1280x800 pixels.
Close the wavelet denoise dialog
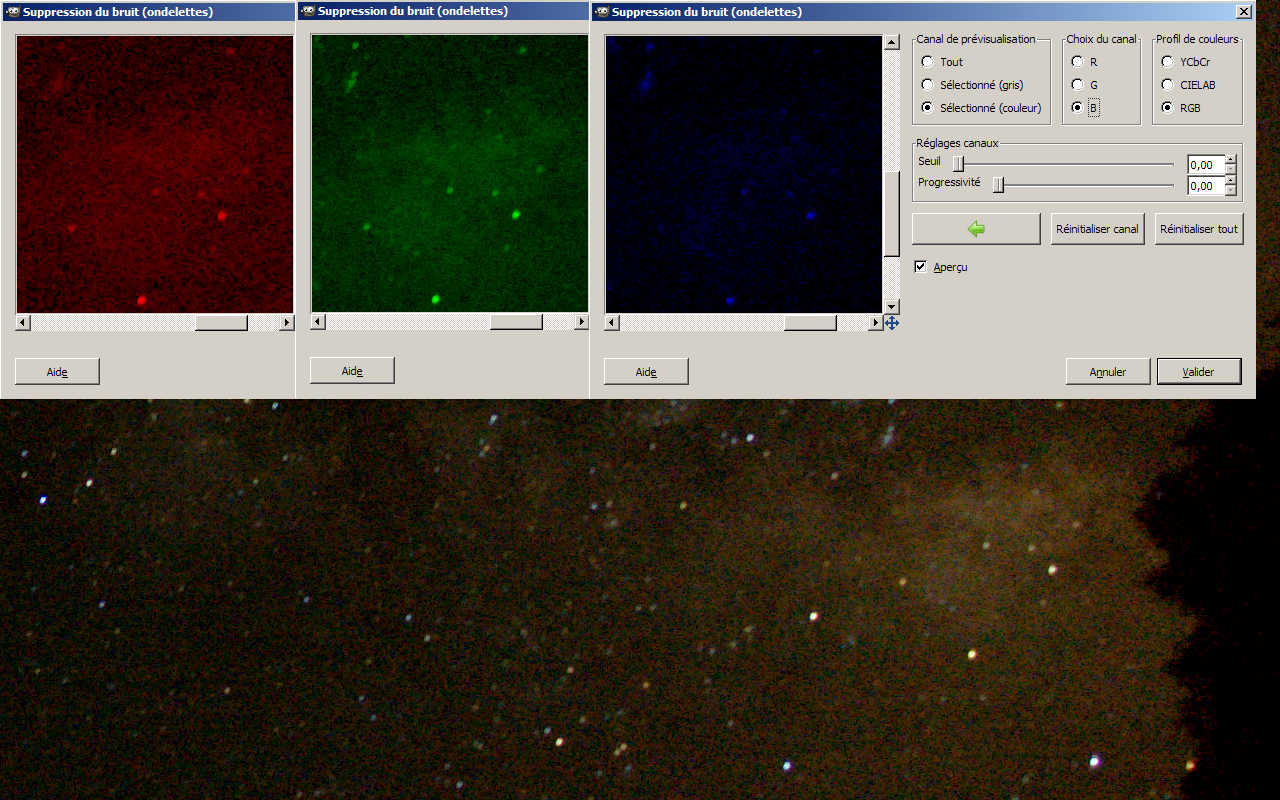click(1243, 12)
